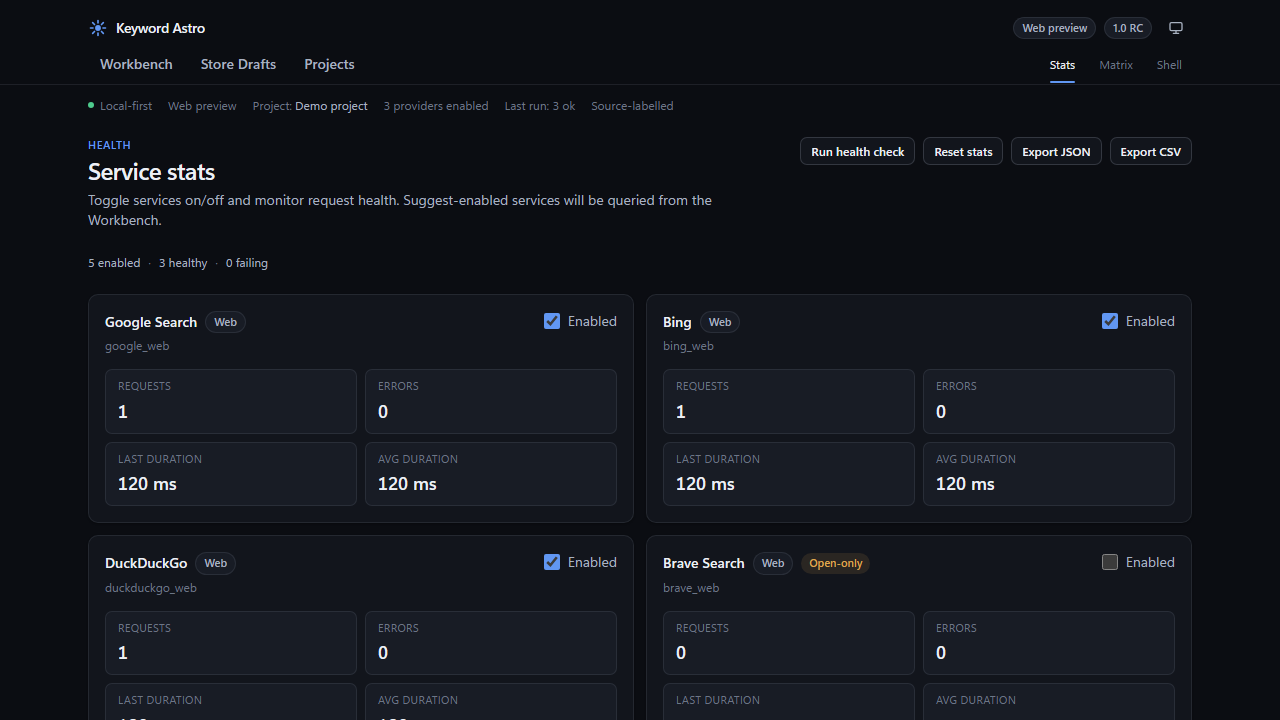Click Bing Errors stat tile

tap(1049, 401)
